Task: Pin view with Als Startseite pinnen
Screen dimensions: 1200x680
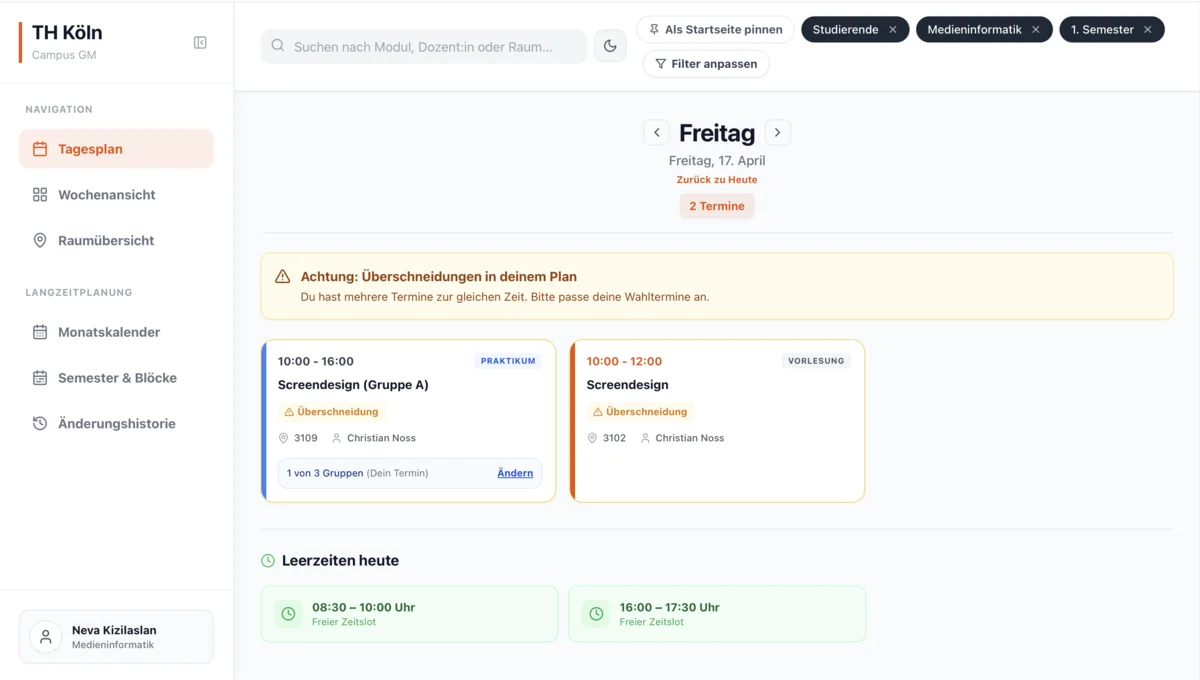Action: 715,30
